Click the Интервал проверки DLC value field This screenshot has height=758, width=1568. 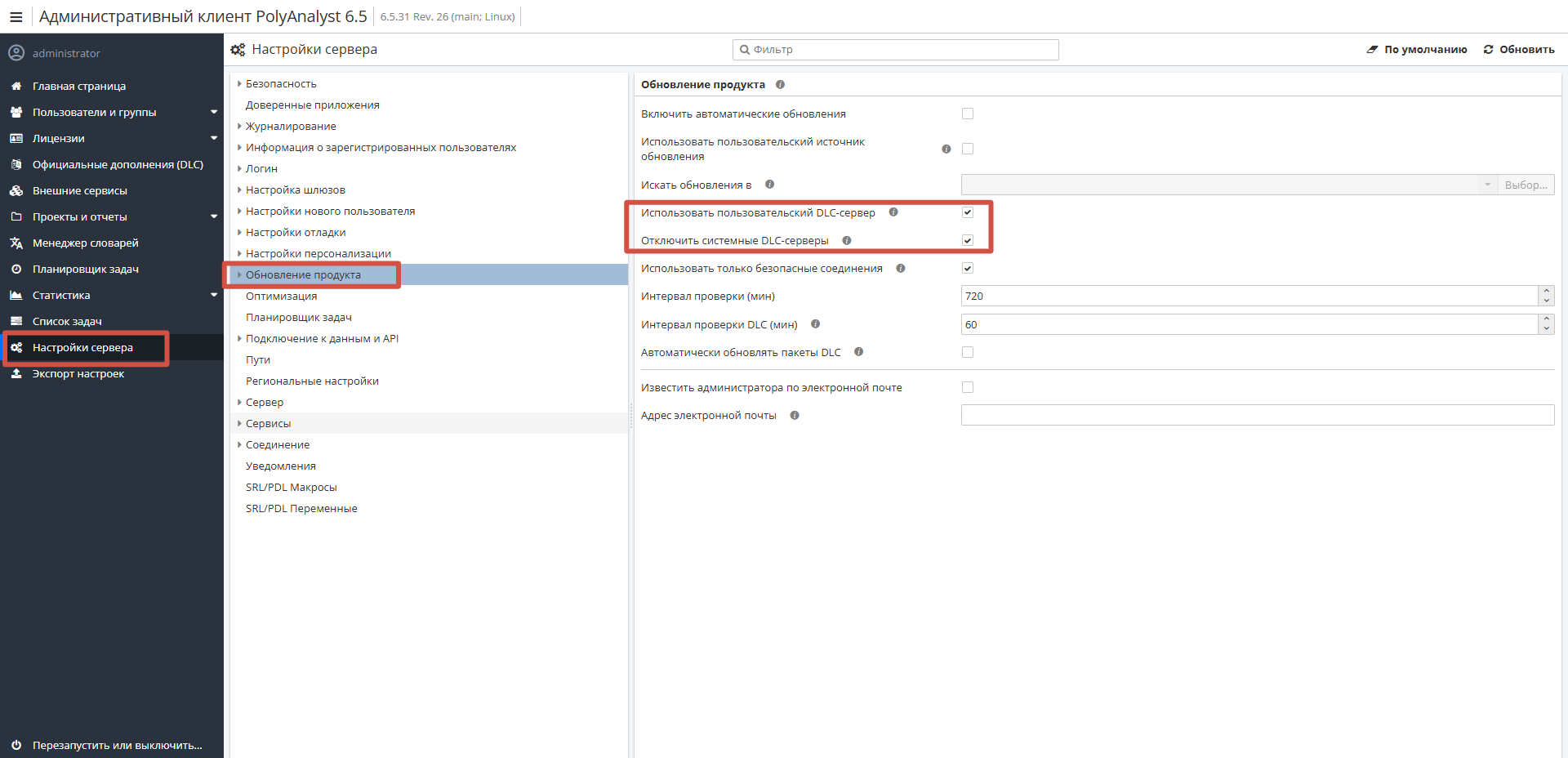tap(1249, 324)
